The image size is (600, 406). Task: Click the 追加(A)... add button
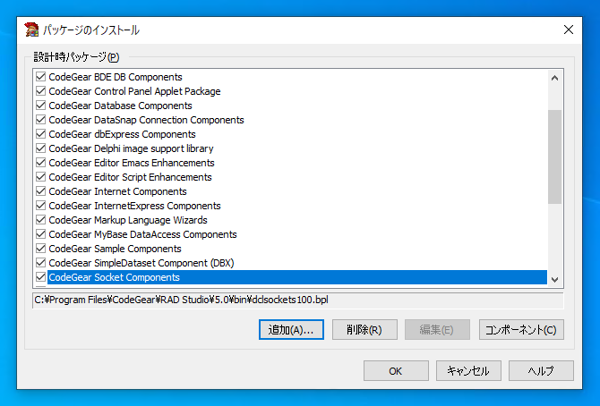(291, 330)
